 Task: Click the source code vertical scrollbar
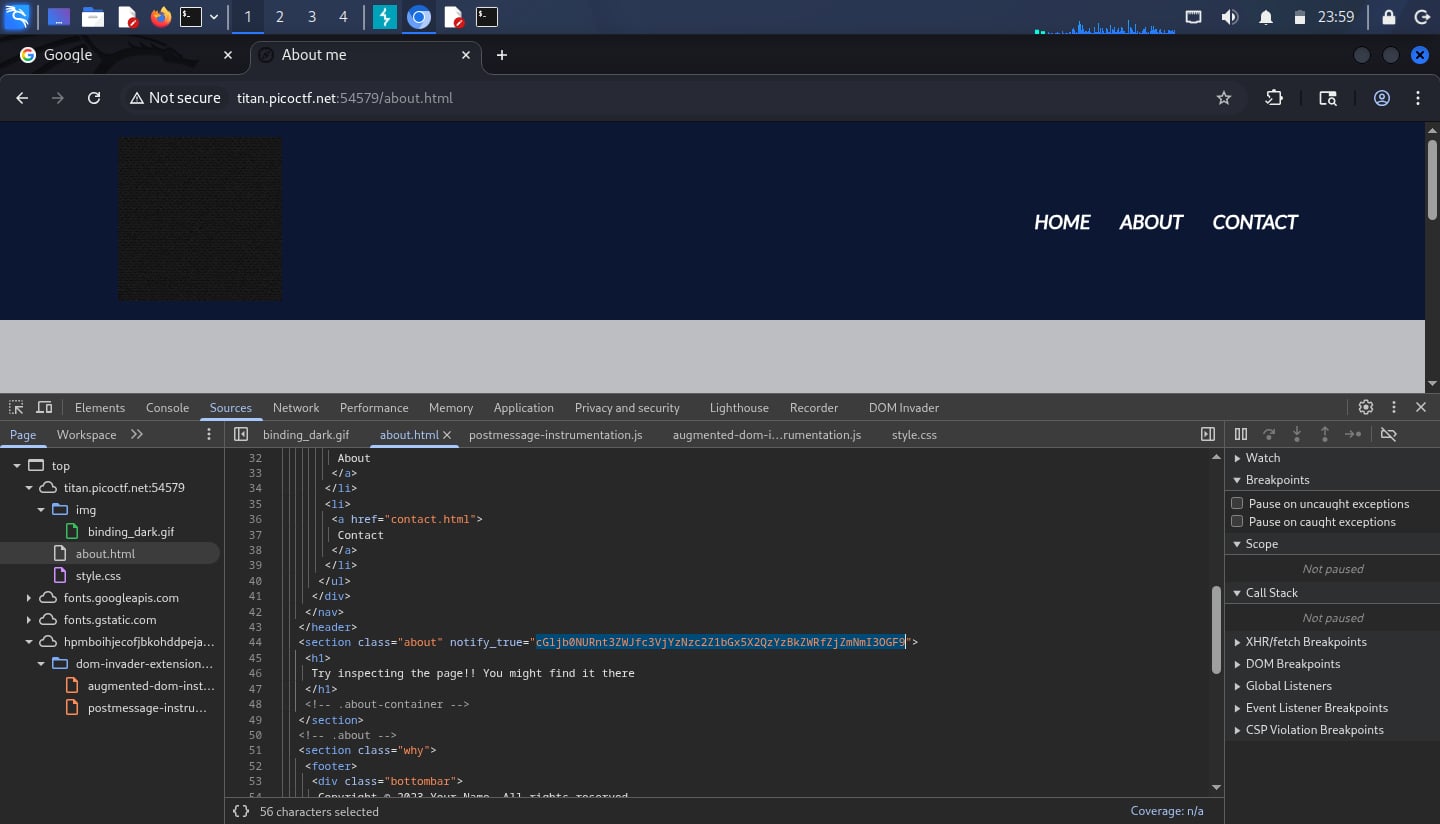[1216, 630]
